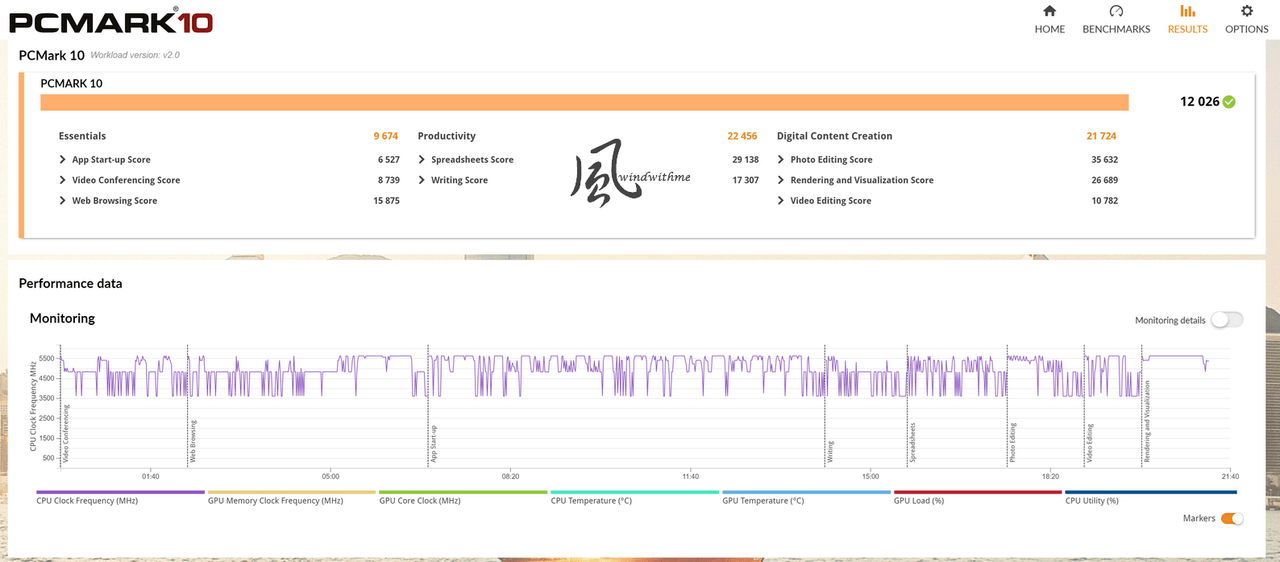Click the Digital Content Creation heading
This screenshot has height=562, width=1280.
click(835, 136)
